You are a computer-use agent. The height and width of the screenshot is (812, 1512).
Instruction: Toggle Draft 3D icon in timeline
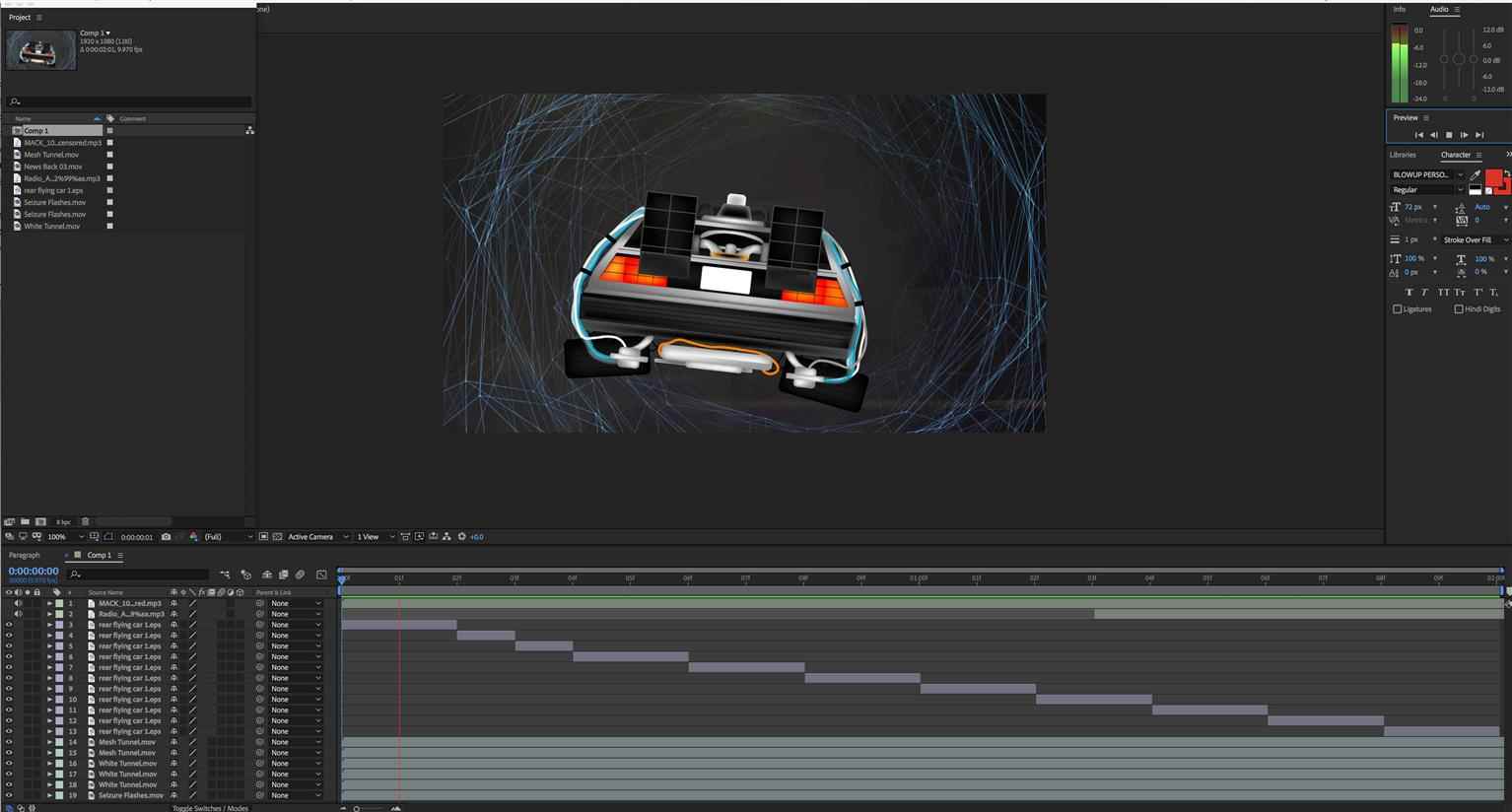[x=246, y=575]
